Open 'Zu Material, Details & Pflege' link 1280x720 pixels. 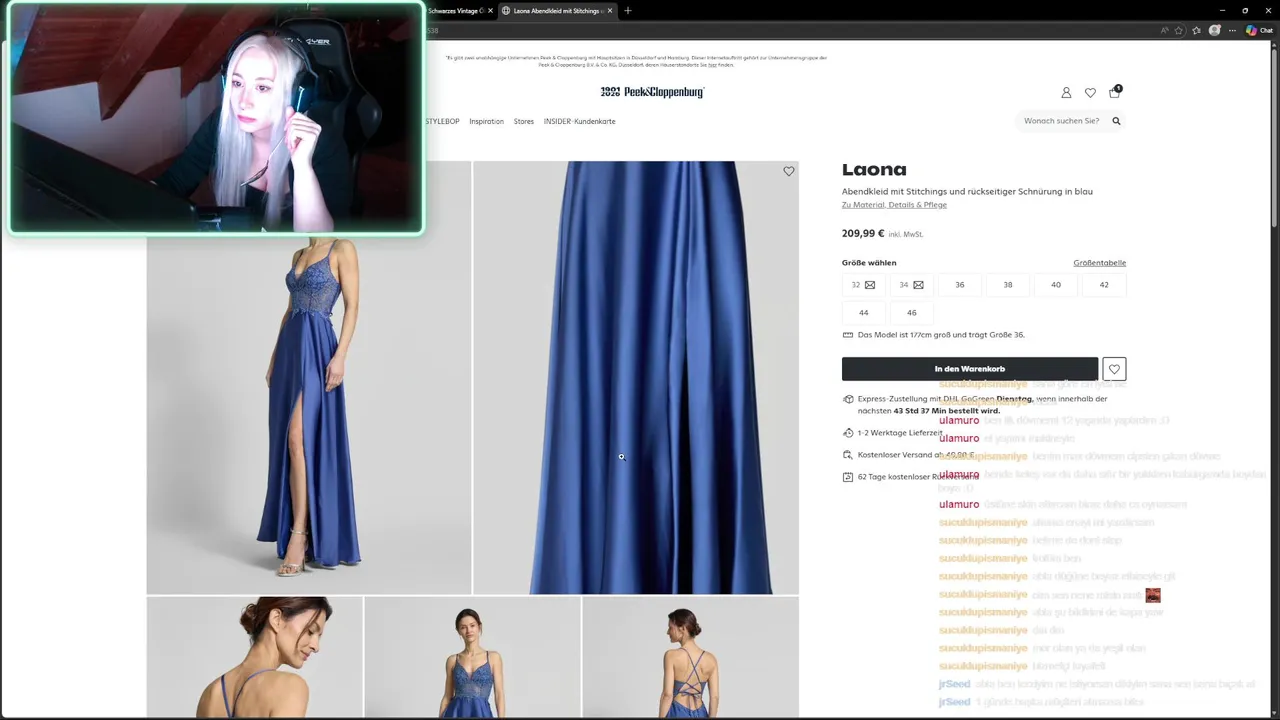click(894, 205)
